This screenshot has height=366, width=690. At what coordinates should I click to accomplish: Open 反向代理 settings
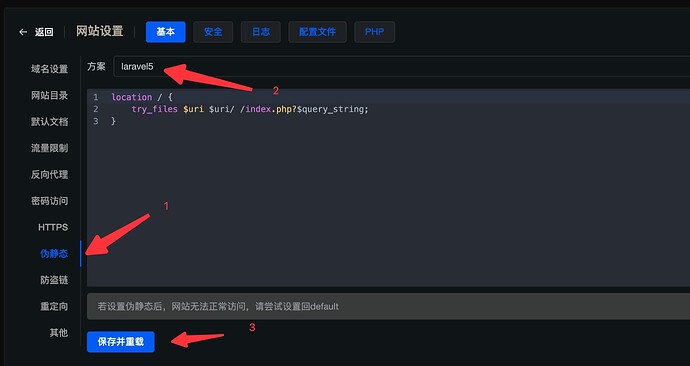(x=49, y=175)
